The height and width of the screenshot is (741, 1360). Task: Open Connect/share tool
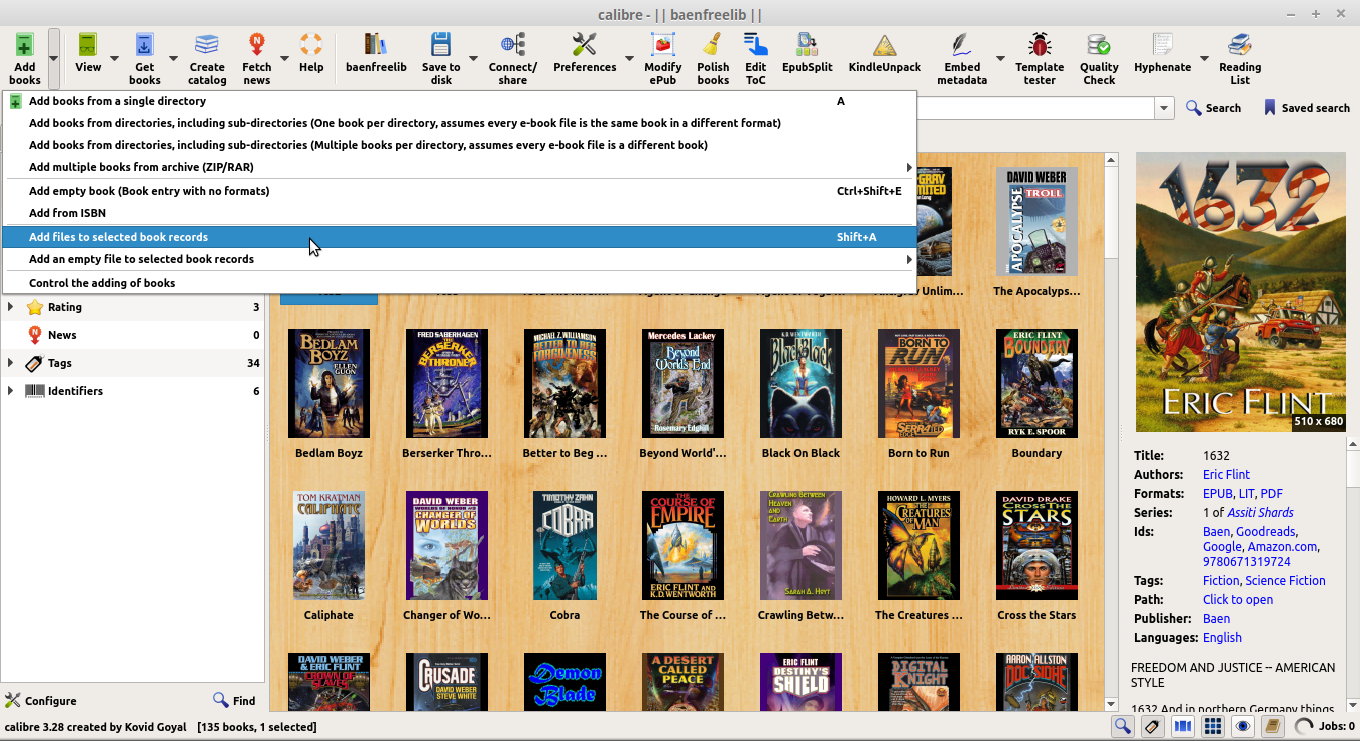[x=513, y=46]
